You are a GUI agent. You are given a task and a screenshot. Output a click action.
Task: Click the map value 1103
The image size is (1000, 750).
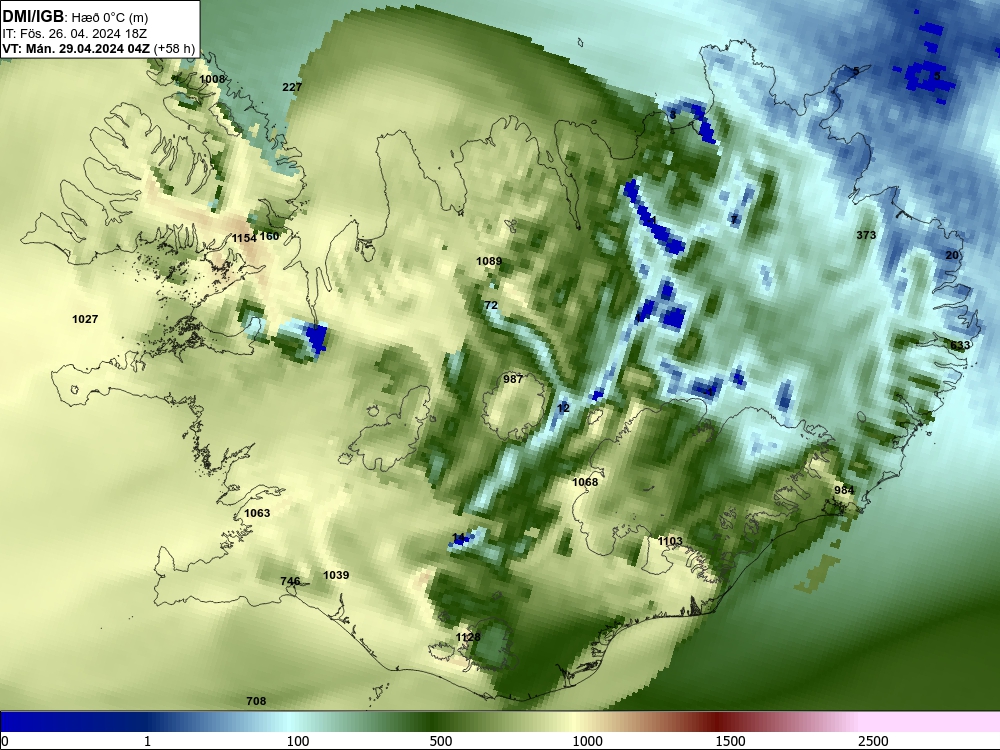(670, 541)
